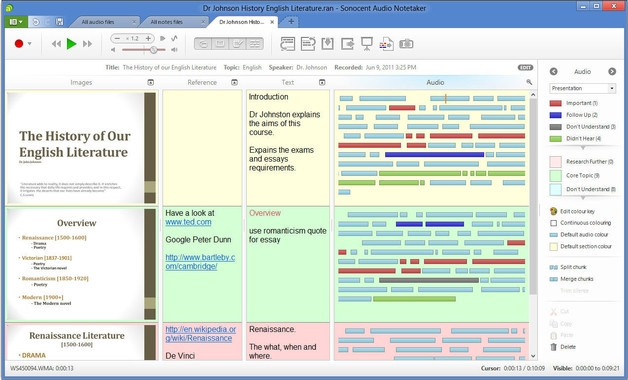Select the blue Follow Up colour swatch
628x380 pixels.
pos(556,115)
